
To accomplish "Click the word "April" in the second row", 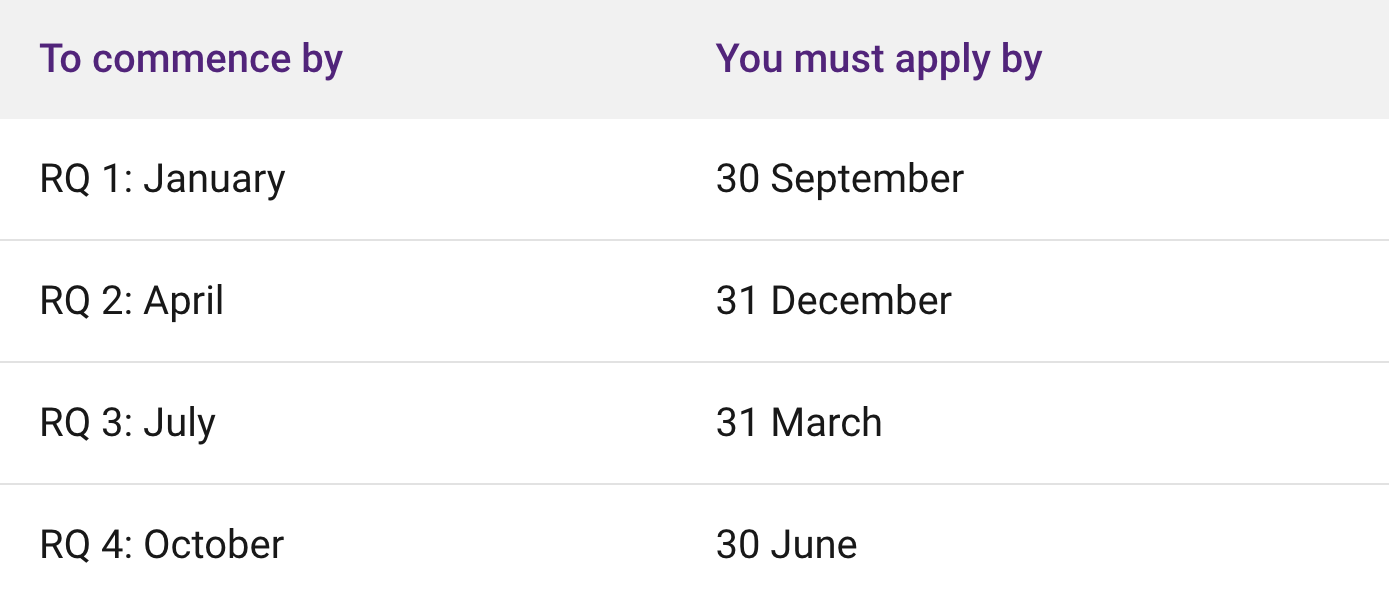I will tap(184, 302).
